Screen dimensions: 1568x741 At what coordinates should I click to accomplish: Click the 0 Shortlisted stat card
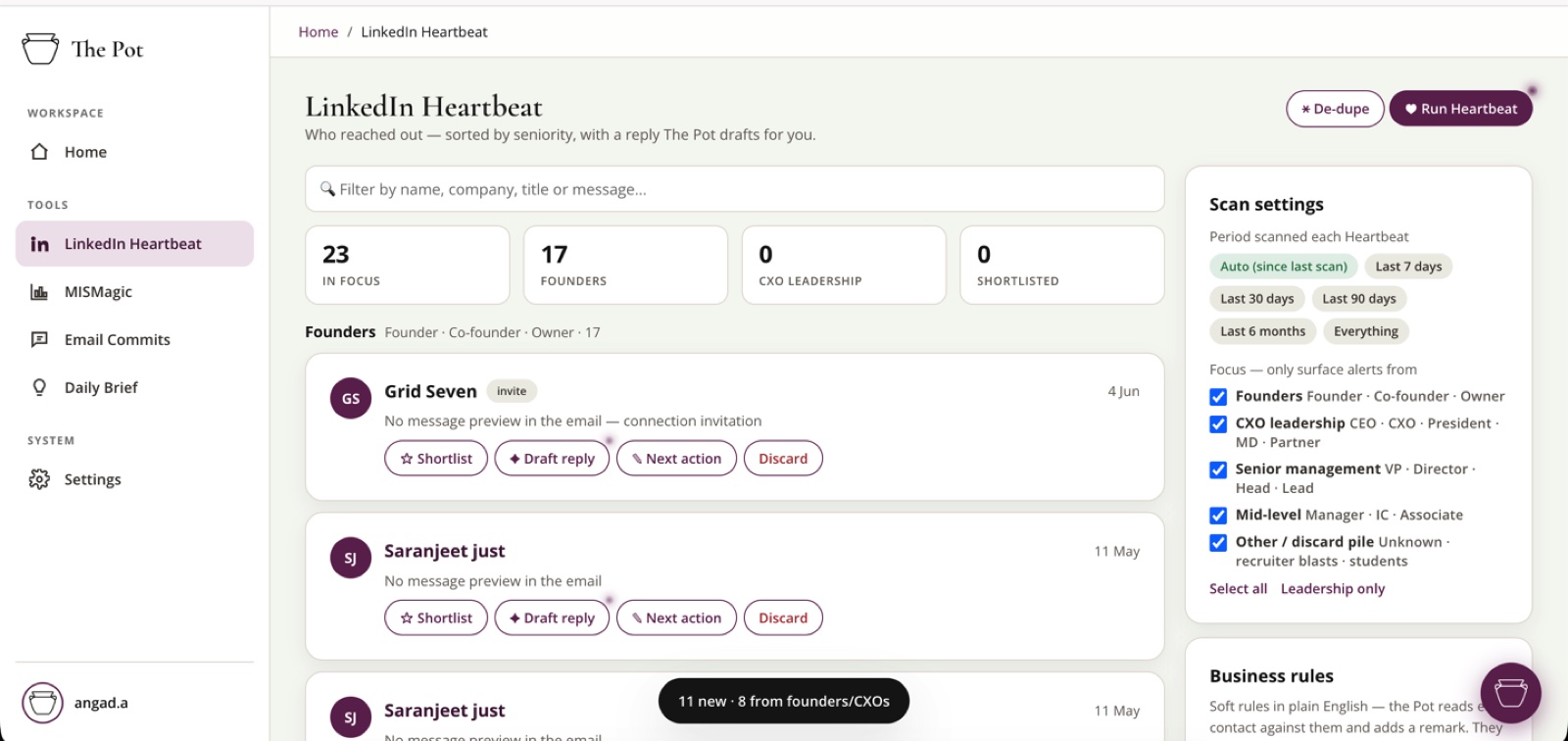[1062, 266]
